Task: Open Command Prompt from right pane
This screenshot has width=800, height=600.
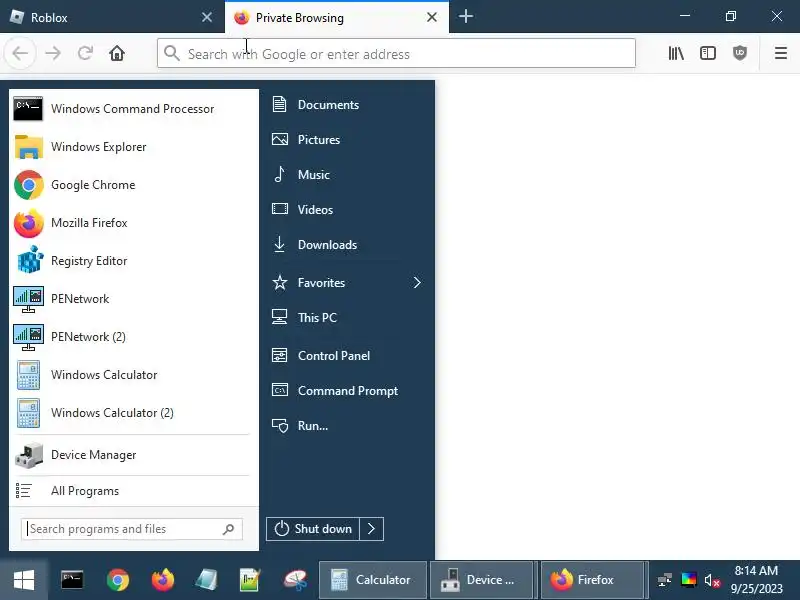Action: [x=347, y=391]
